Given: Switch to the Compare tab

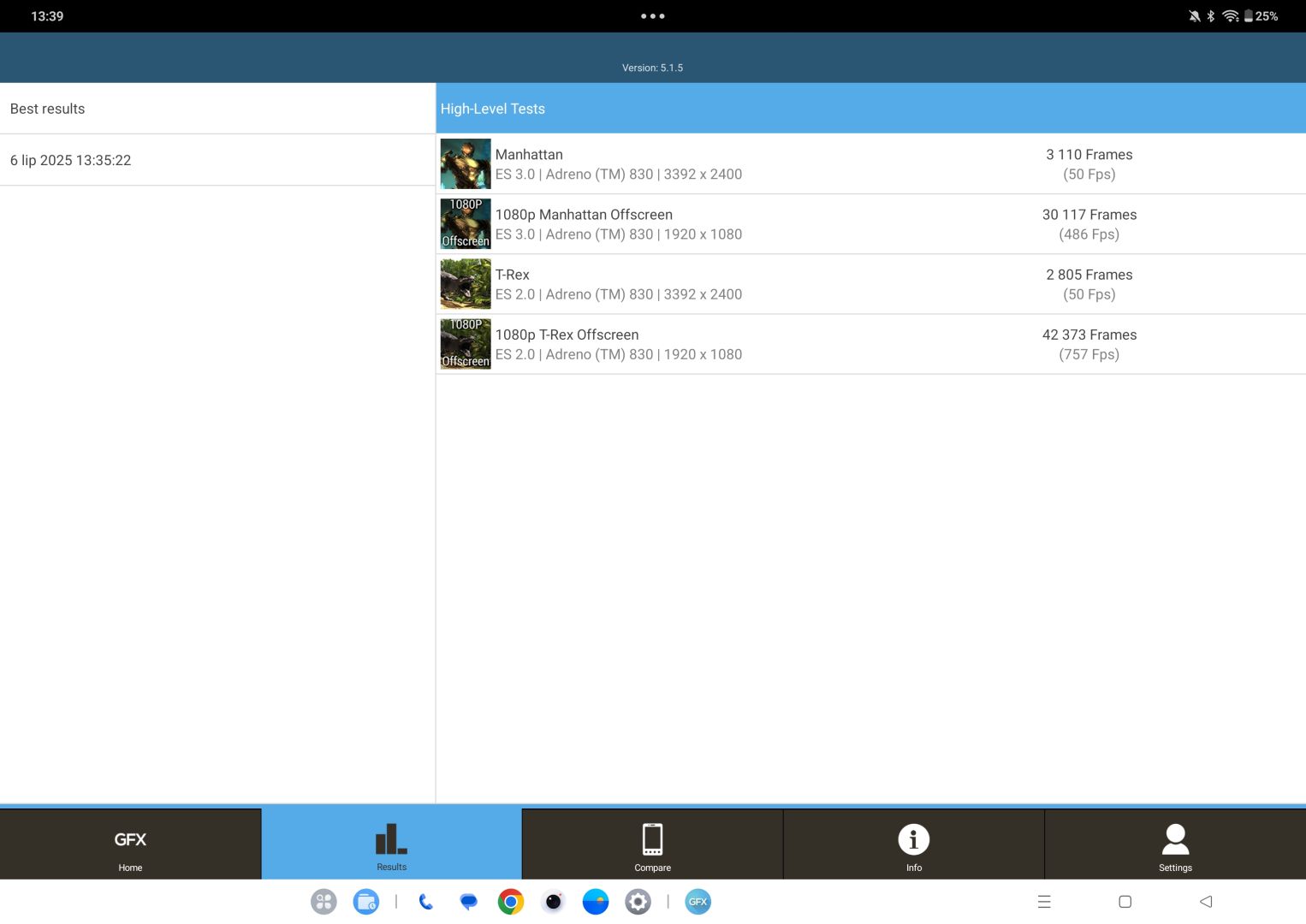Looking at the screenshot, I should point(653,844).
